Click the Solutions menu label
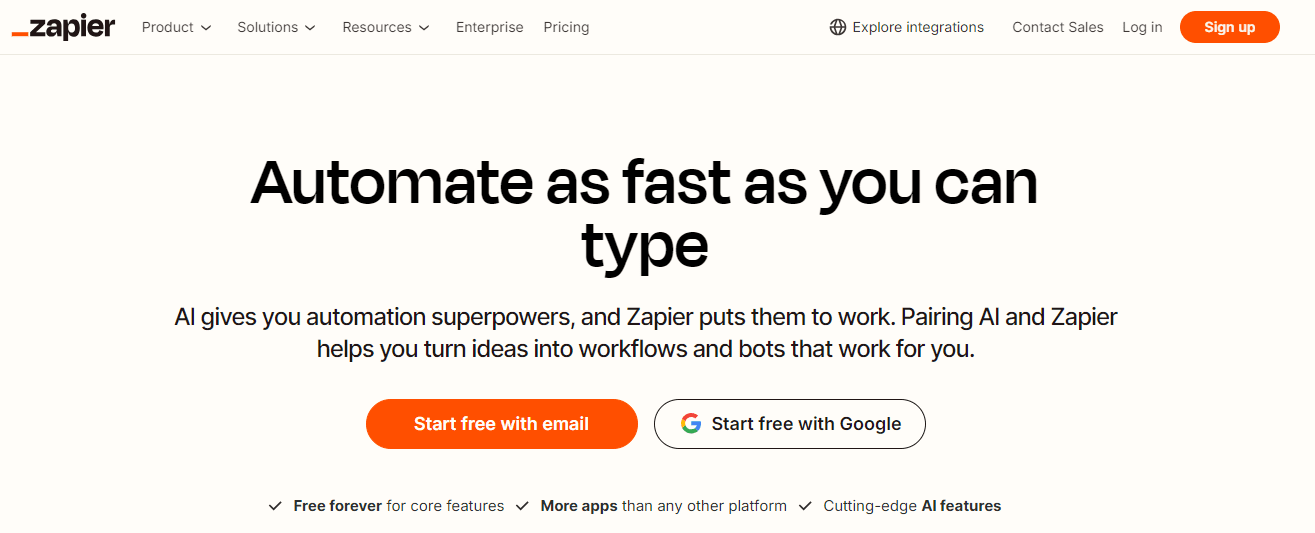1315x533 pixels. (x=267, y=27)
